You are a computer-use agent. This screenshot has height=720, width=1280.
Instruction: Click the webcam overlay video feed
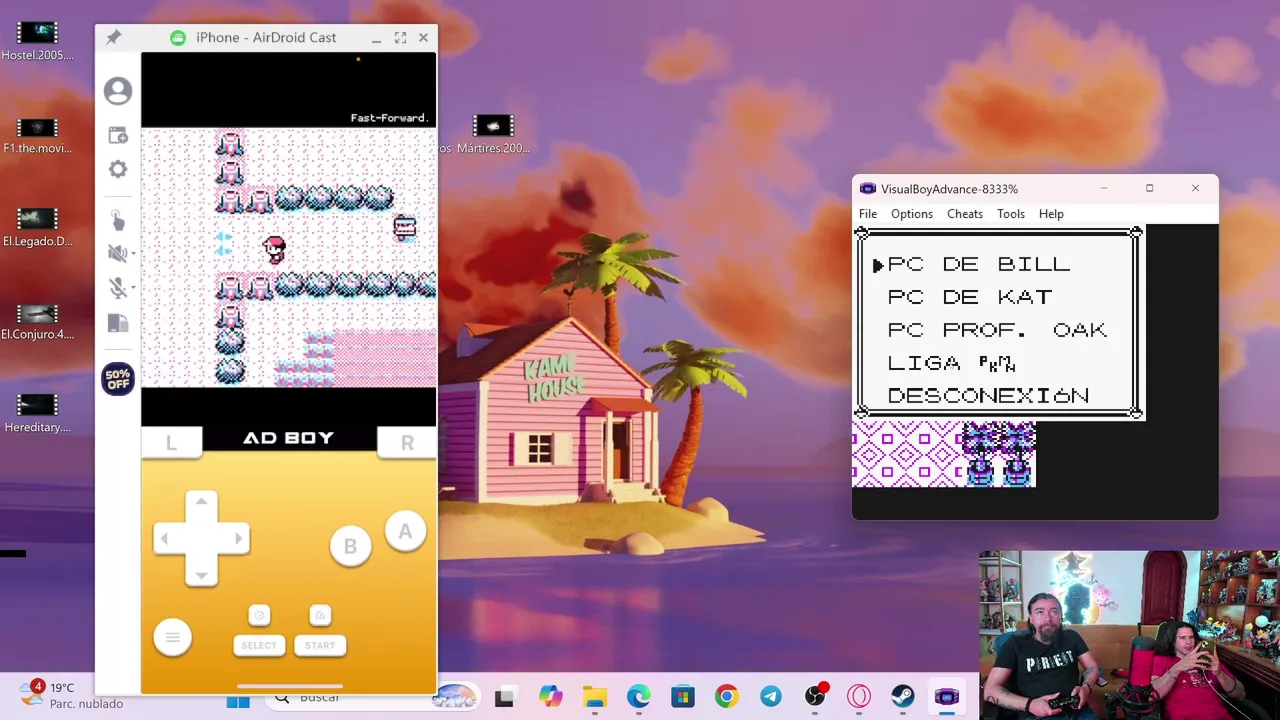coord(1129,634)
